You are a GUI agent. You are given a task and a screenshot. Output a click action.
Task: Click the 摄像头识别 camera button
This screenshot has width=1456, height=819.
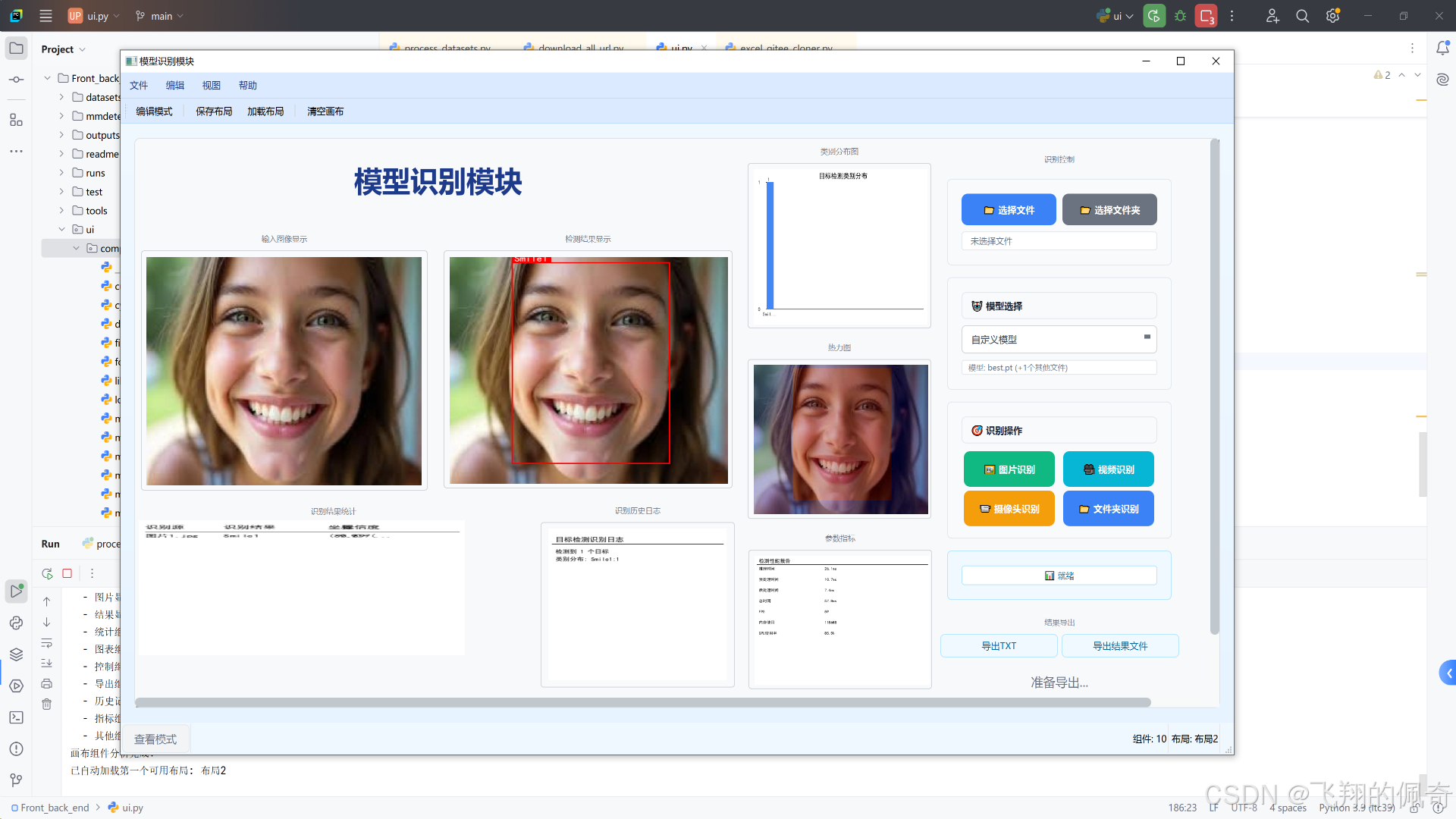tap(1009, 509)
